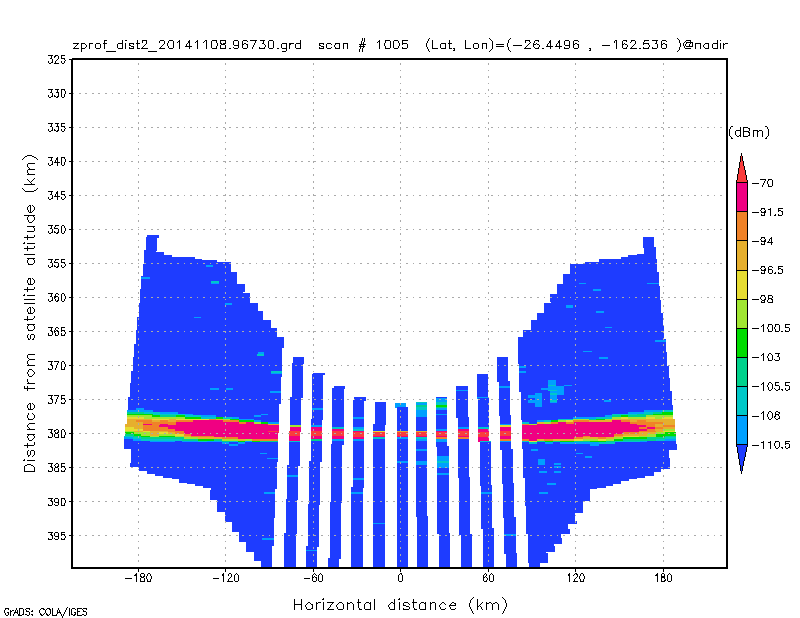Viewport: 800px width, 618px height.
Task: Click the GrADS: COLA/IGES credit text
Action: pyautogui.click(x=45, y=612)
